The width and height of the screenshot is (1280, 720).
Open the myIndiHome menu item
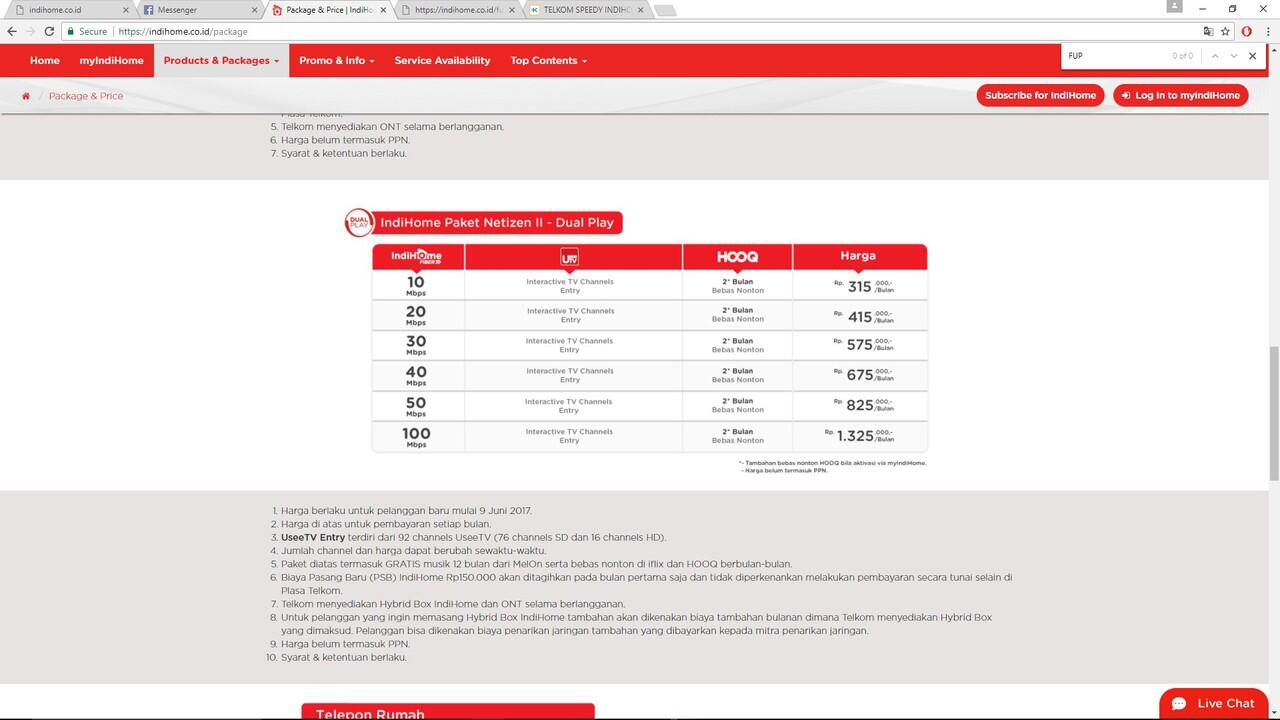tap(112, 60)
